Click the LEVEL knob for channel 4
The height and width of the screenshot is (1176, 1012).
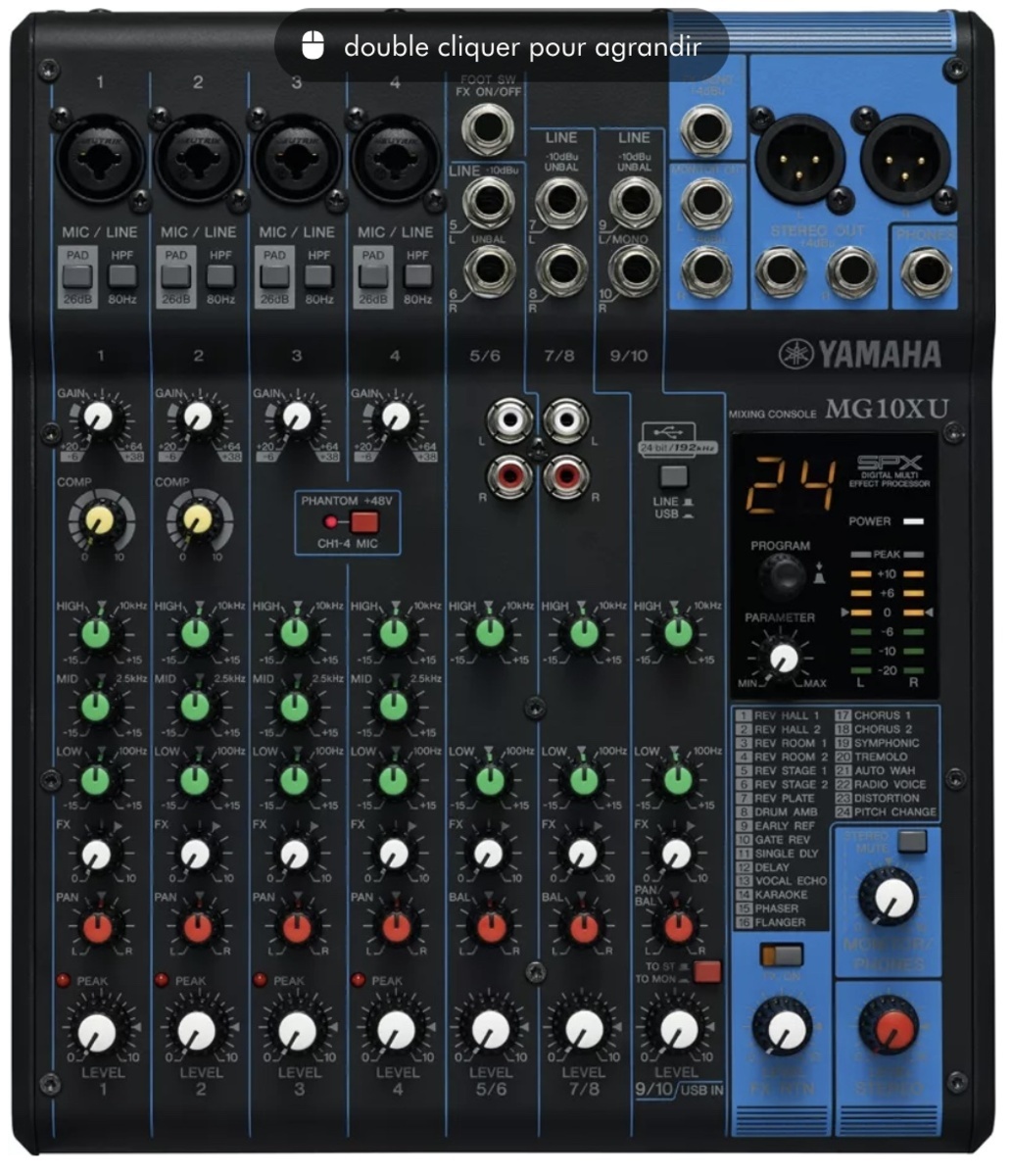tap(396, 1031)
